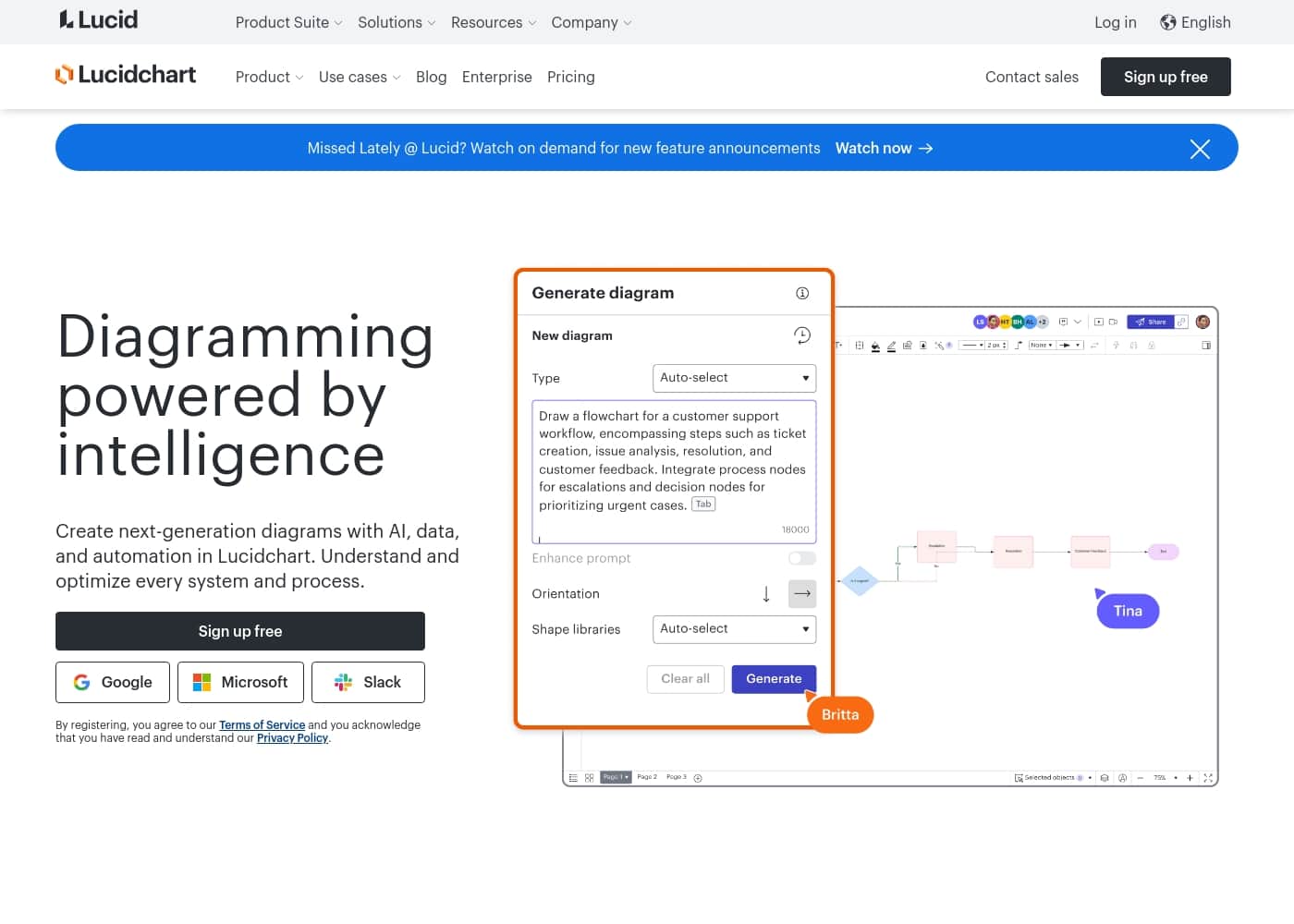Viewport: 1294px width, 924px height.
Task: Open the Blog page
Action: [x=431, y=77]
